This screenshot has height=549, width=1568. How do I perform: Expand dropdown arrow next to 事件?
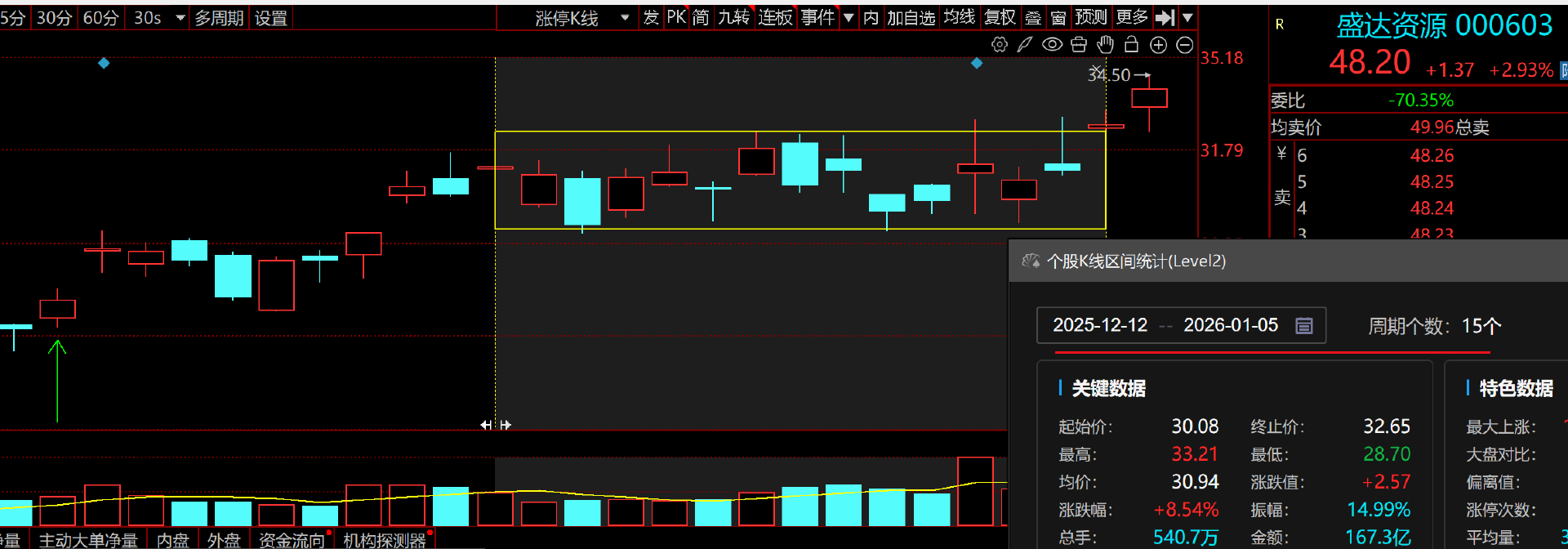click(x=849, y=17)
